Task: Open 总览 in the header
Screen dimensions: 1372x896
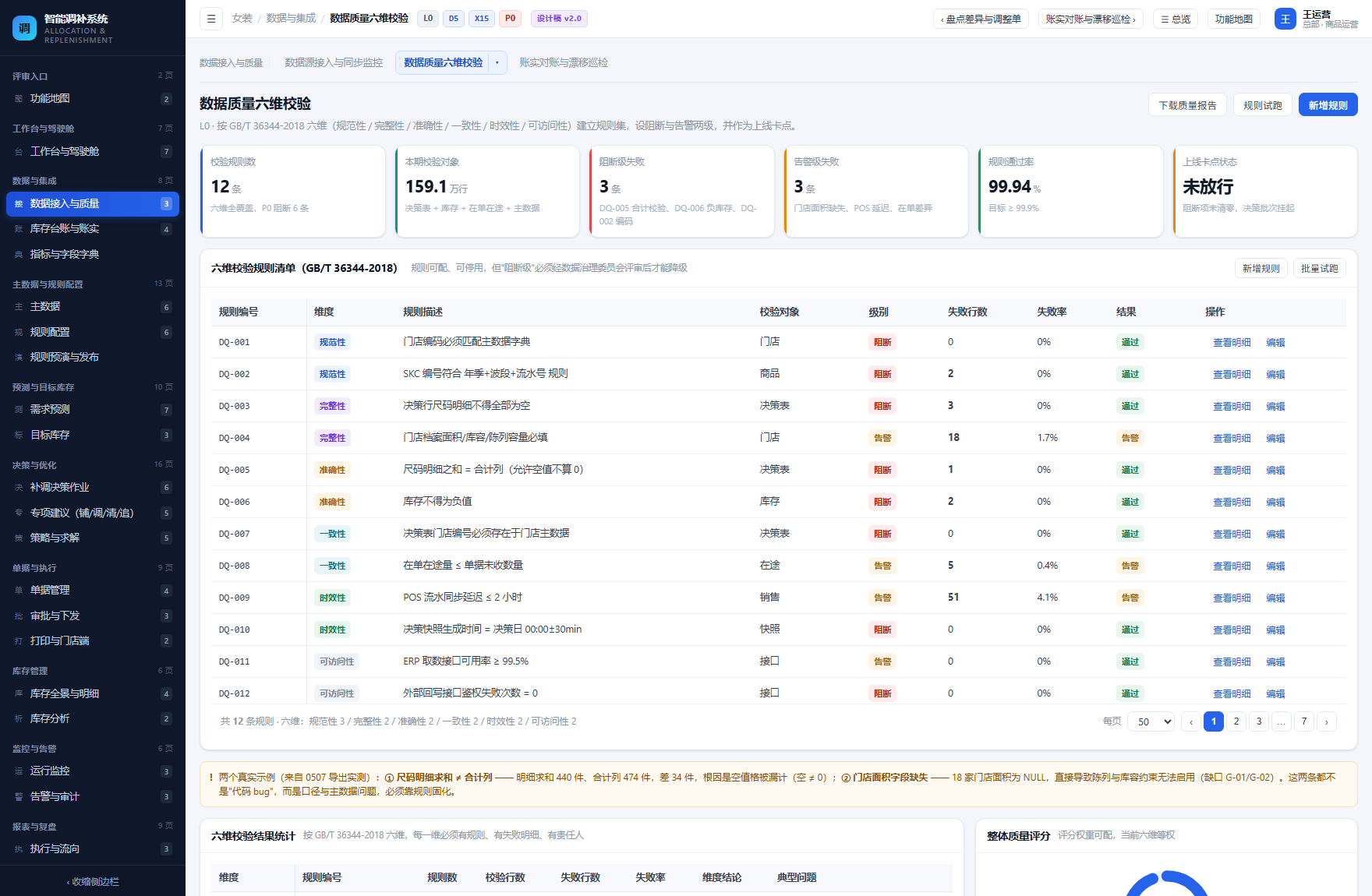Action: click(1176, 19)
